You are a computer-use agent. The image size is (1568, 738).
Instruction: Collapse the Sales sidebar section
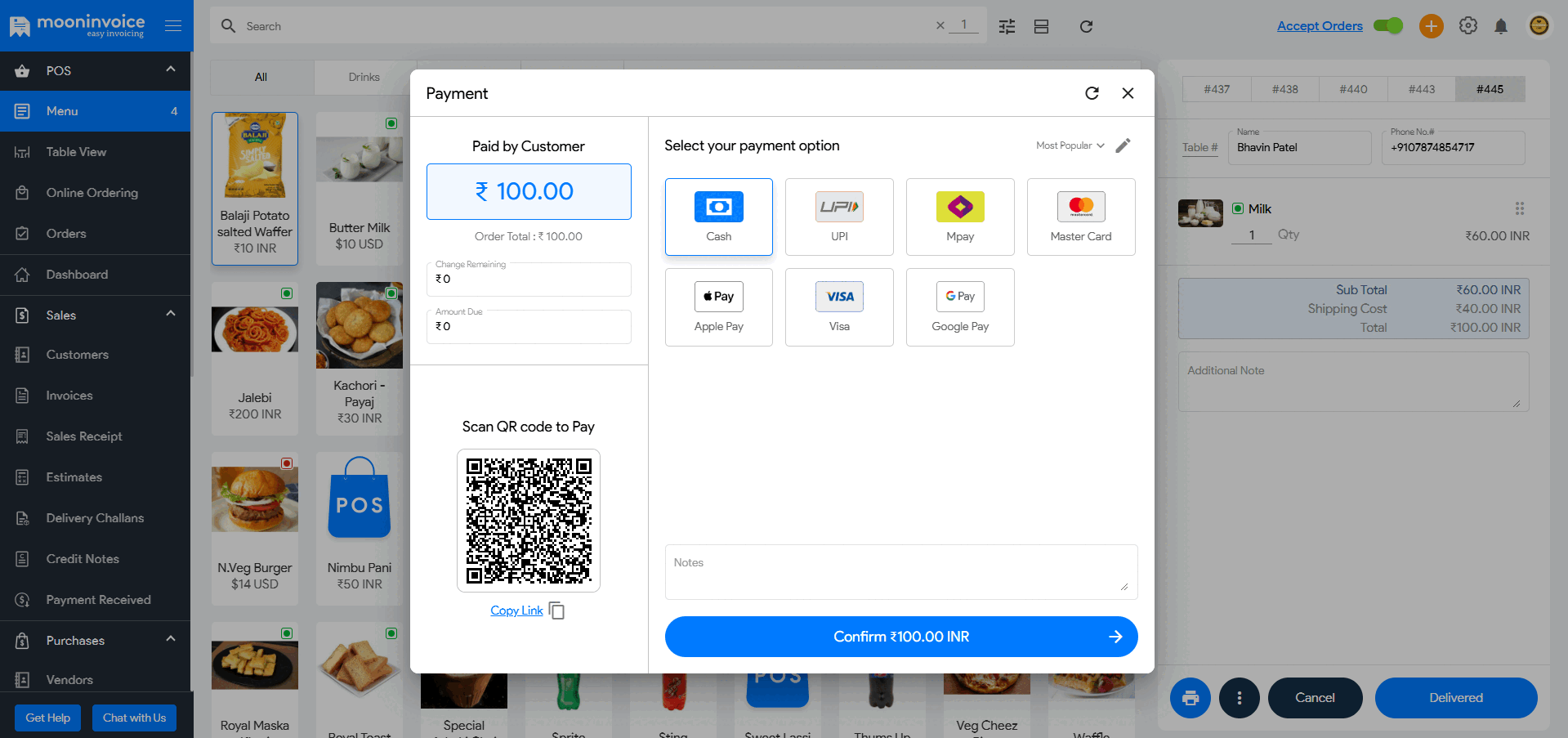click(x=171, y=314)
